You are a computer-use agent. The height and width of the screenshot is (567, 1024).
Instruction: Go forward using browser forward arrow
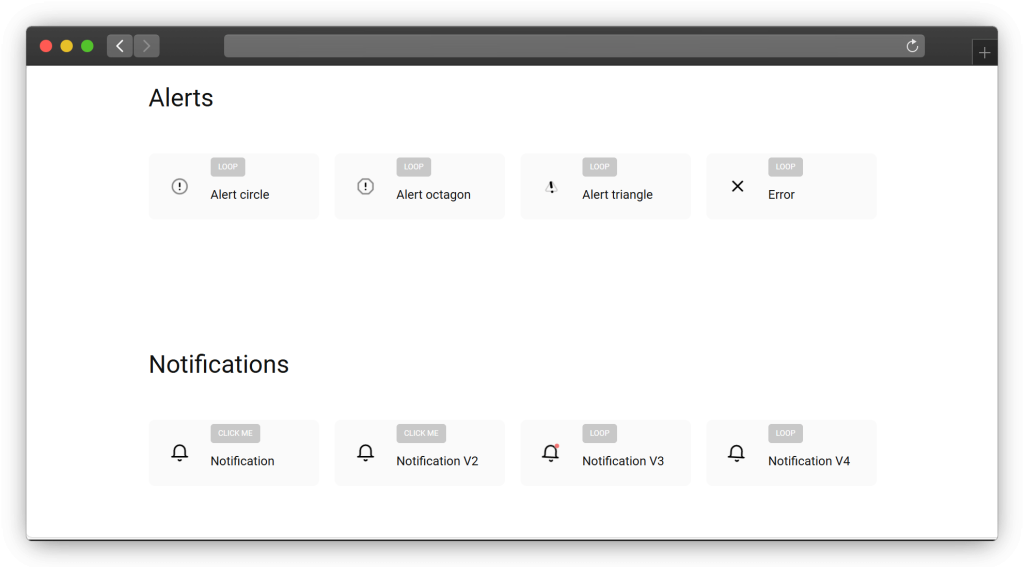[147, 46]
